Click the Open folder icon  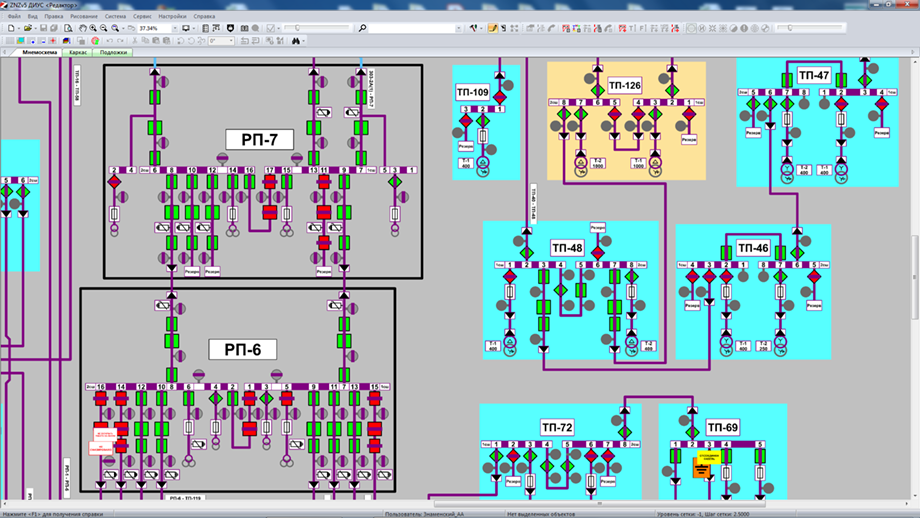[29, 28]
